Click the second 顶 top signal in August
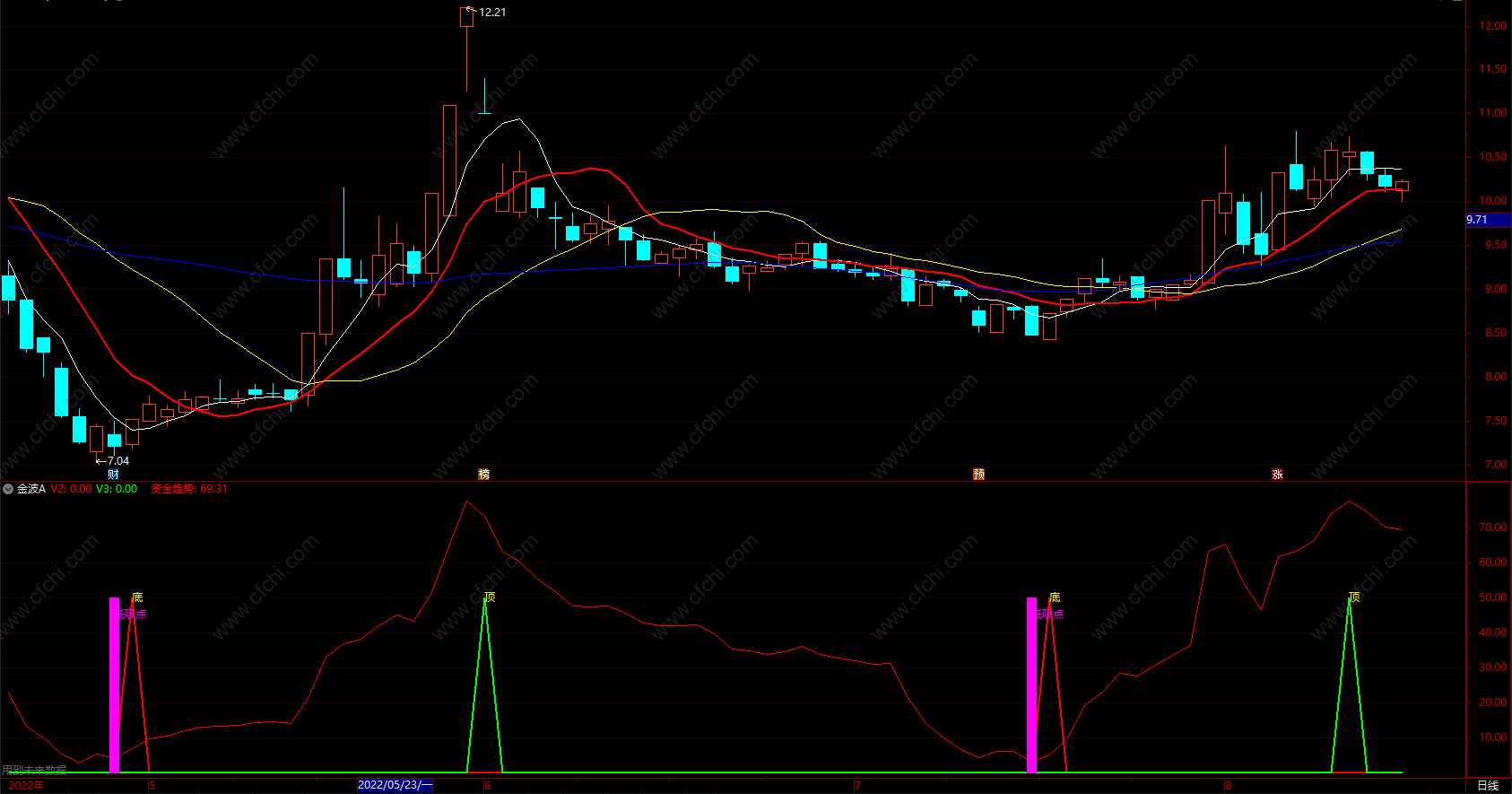1512x794 pixels. [1354, 597]
